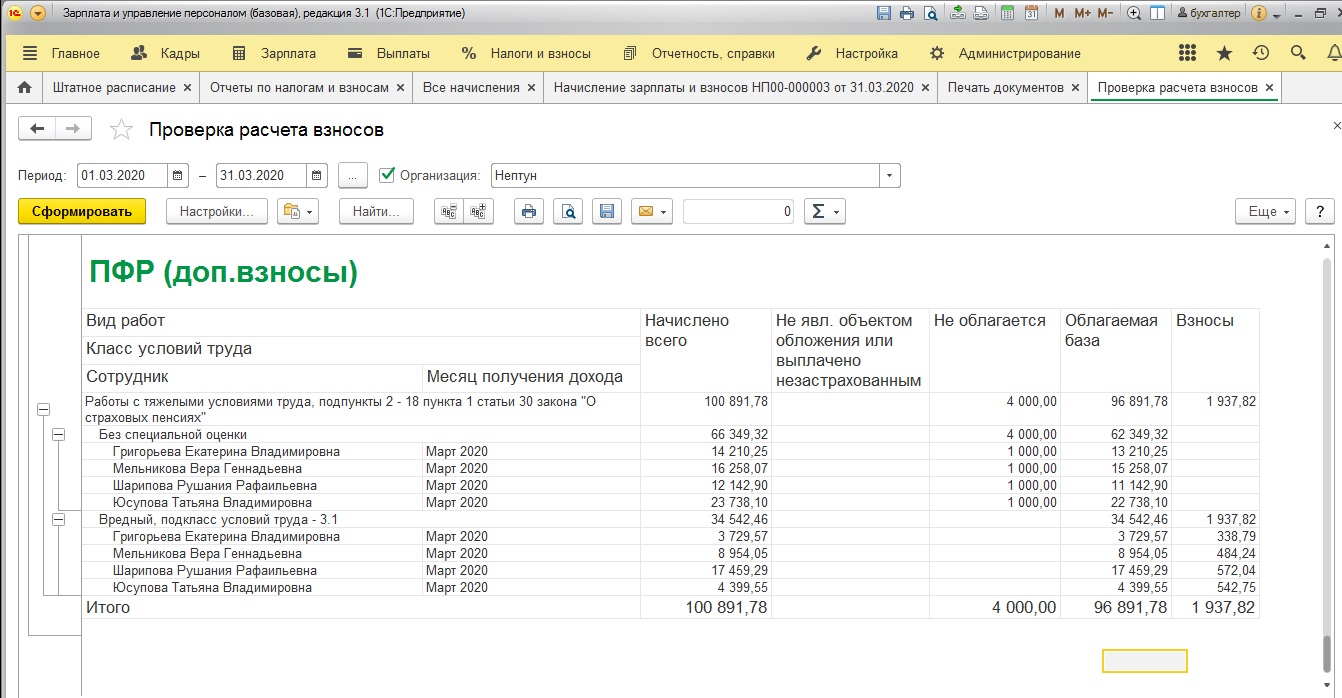Save the report with the diskette icon

(606, 211)
